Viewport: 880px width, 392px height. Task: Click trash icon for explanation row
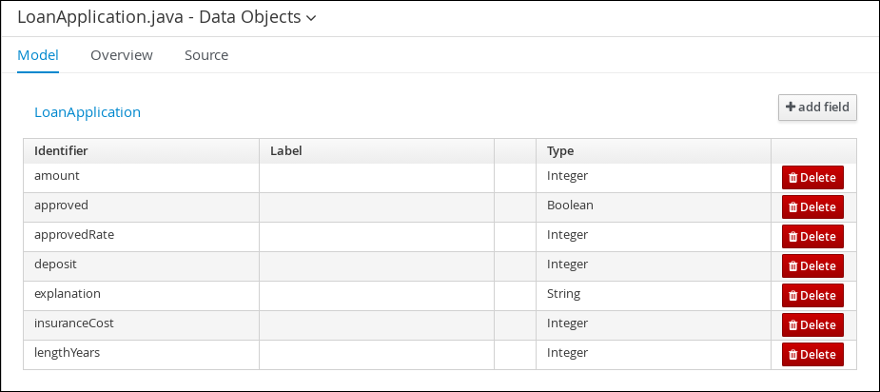793,296
